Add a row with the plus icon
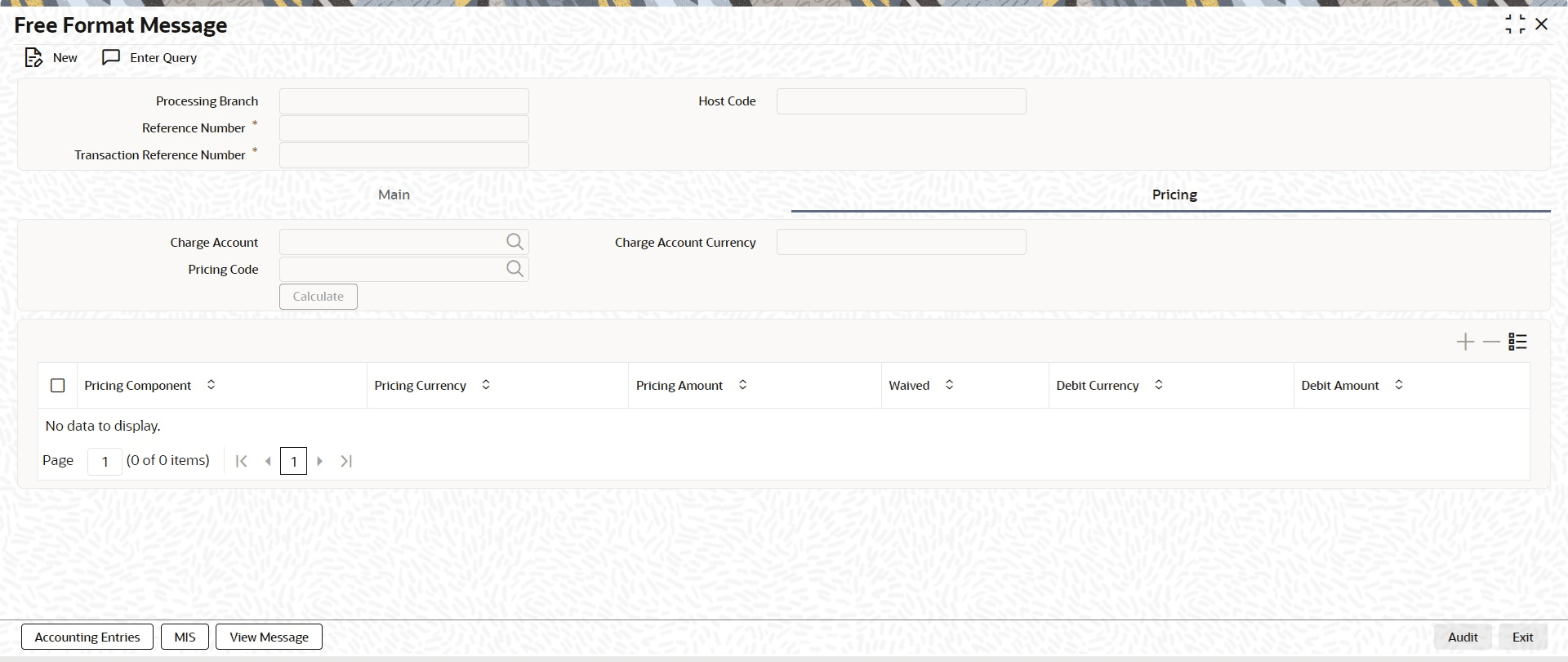This screenshot has height=662, width=1568. coord(1465,342)
